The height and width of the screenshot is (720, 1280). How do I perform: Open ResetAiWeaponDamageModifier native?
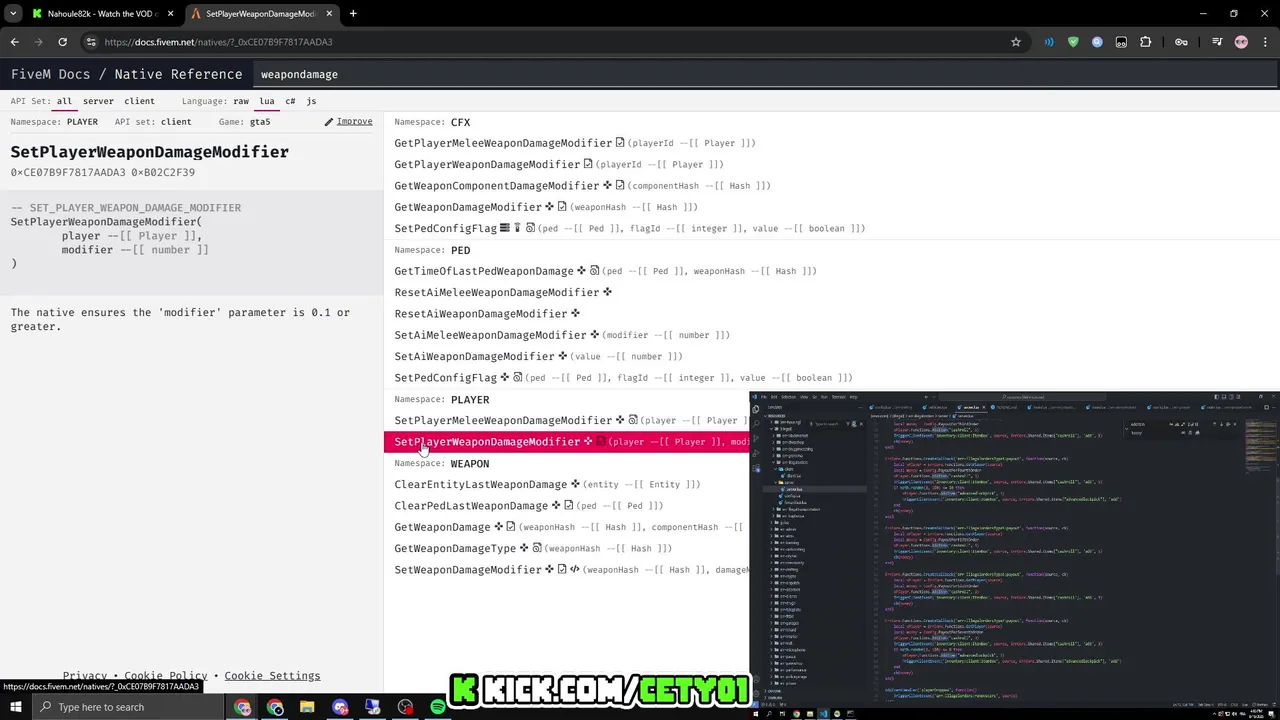(481, 313)
